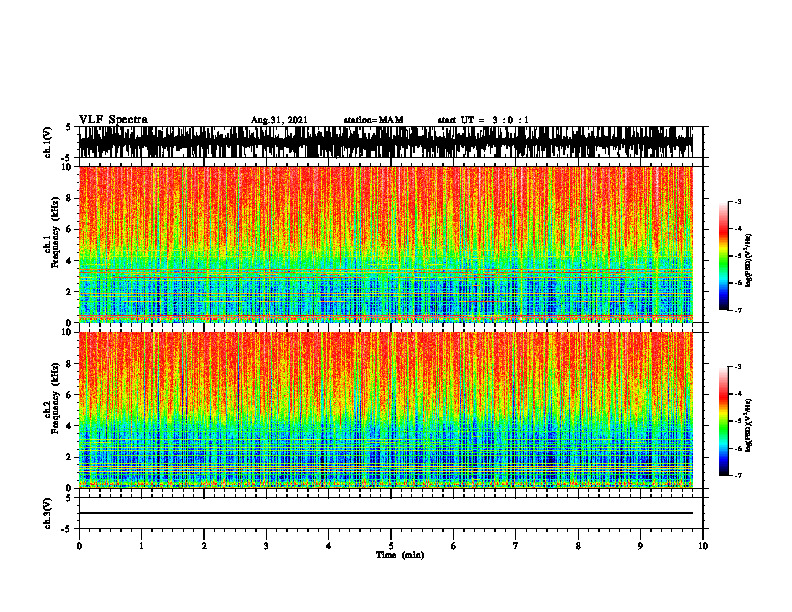Click the "station=MAM" header label
792x612 pixels.
point(373,120)
